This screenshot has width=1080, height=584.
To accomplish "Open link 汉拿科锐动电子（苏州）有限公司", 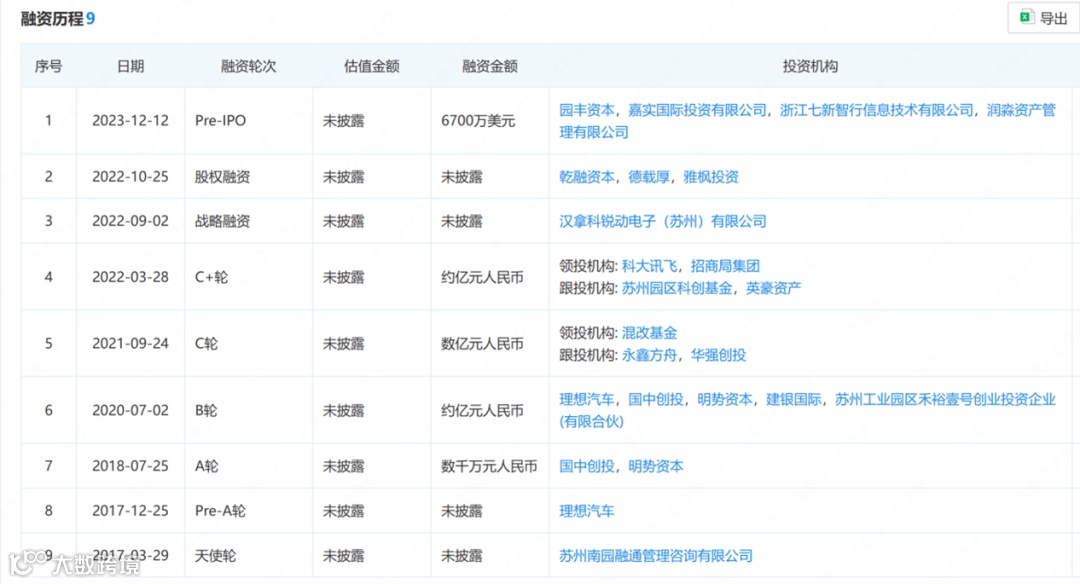I will (x=663, y=221).
